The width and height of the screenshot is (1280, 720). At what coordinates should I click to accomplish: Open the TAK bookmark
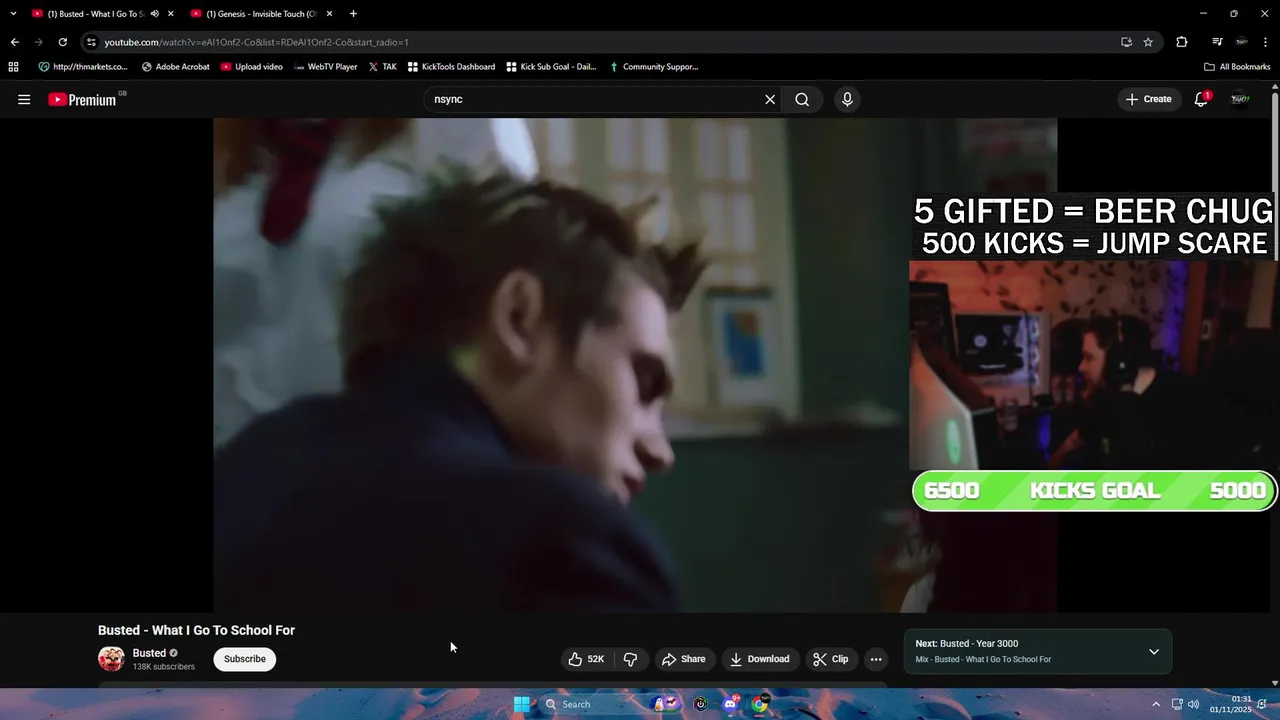(382, 67)
